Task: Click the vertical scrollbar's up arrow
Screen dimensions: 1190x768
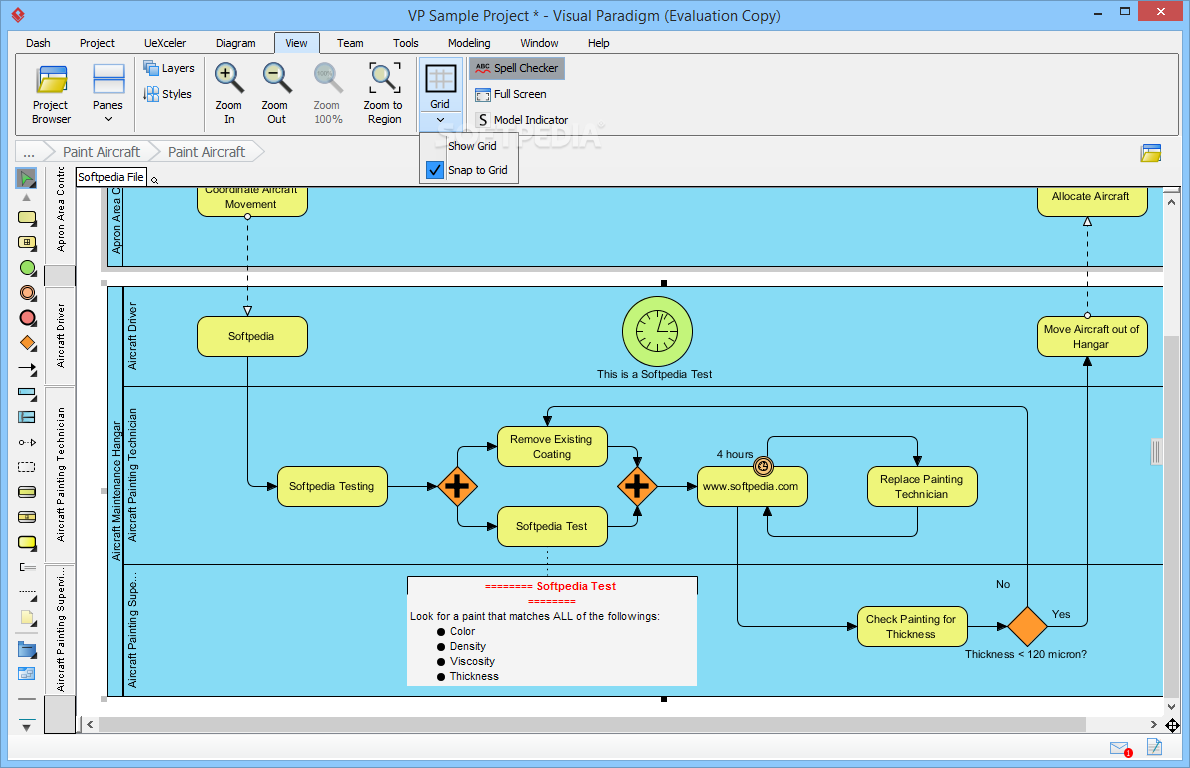Action: (1172, 203)
